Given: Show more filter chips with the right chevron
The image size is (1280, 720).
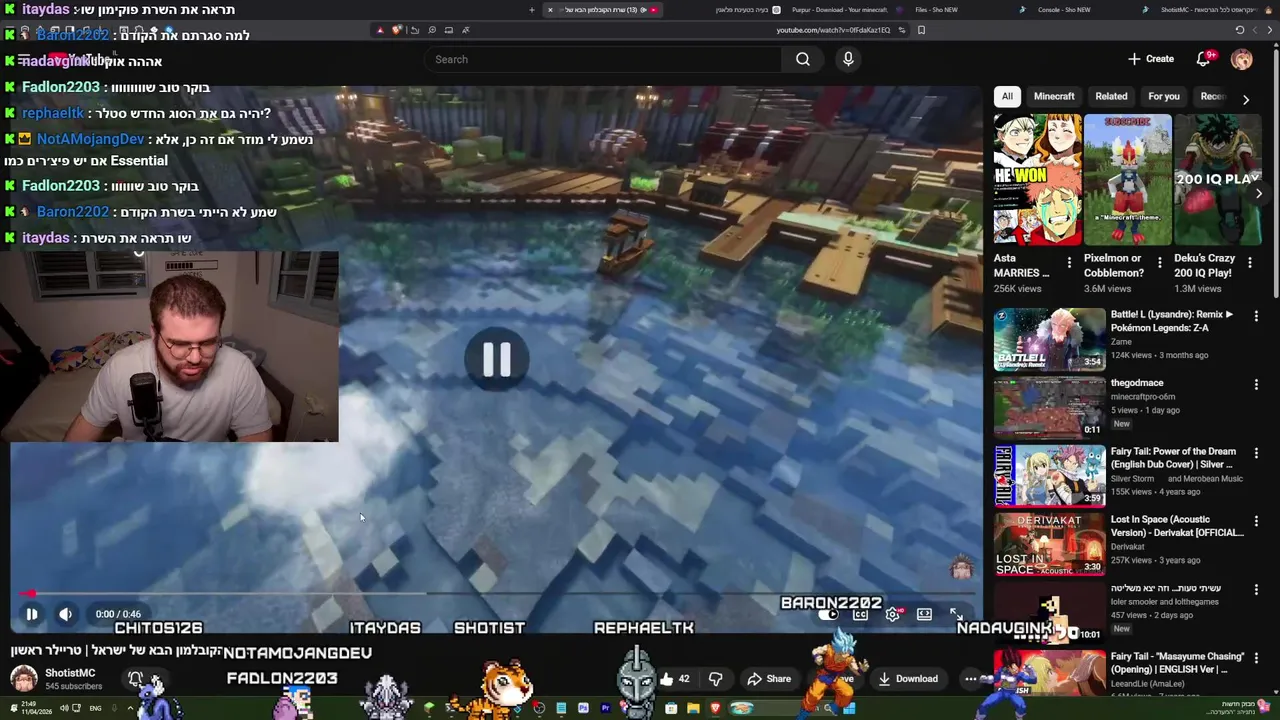Looking at the screenshot, I should pos(1245,99).
